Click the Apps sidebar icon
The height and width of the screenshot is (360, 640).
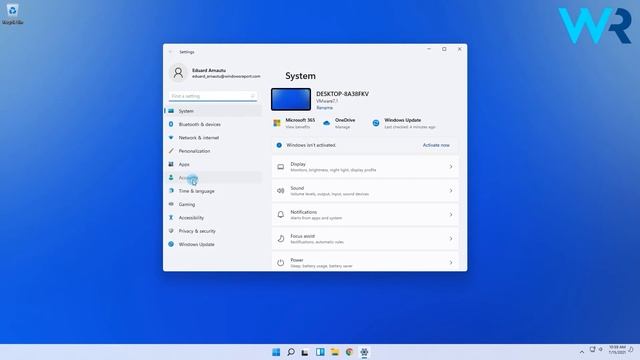(x=171, y=164)
